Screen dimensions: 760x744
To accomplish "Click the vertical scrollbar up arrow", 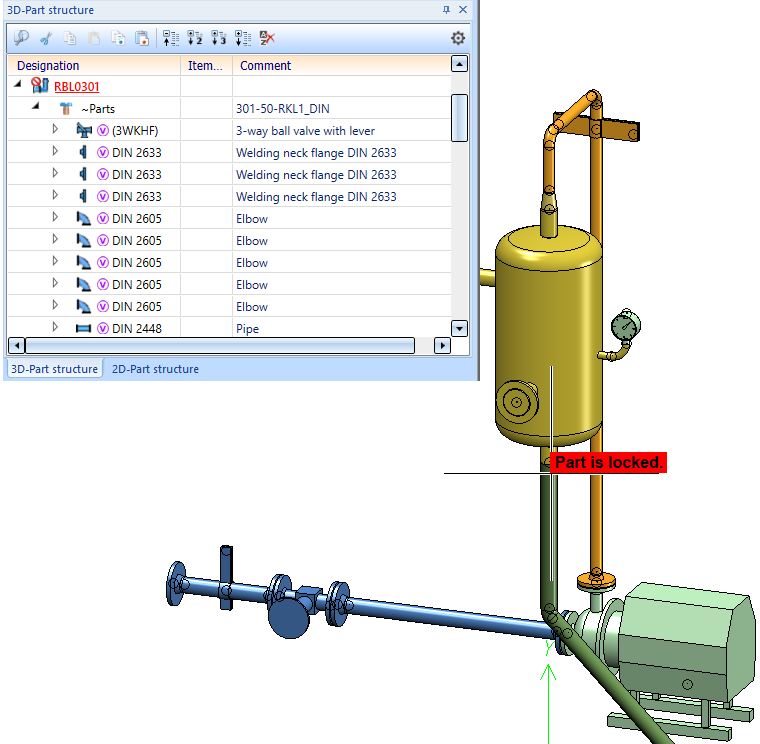I will [459, 64].
